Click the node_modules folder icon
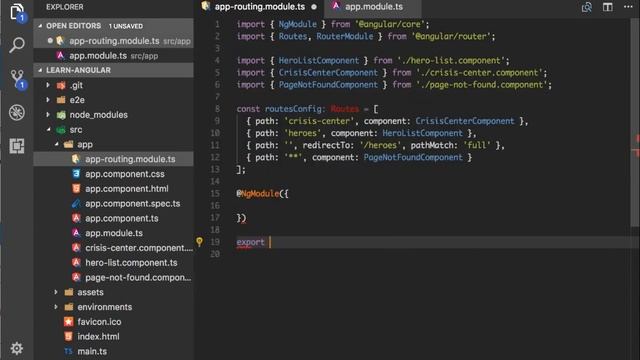Viewport: 640px width, 360px height. coord(61,115)
